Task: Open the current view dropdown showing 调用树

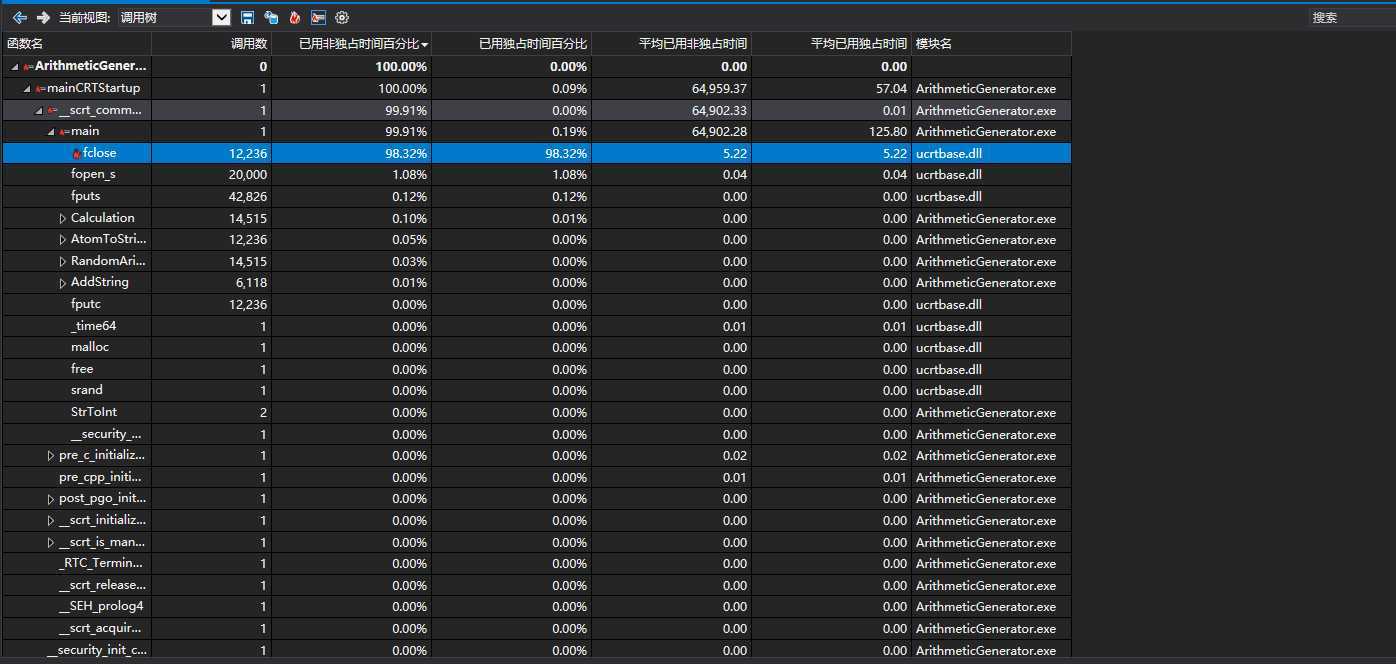Action: [x=174, y=17]
